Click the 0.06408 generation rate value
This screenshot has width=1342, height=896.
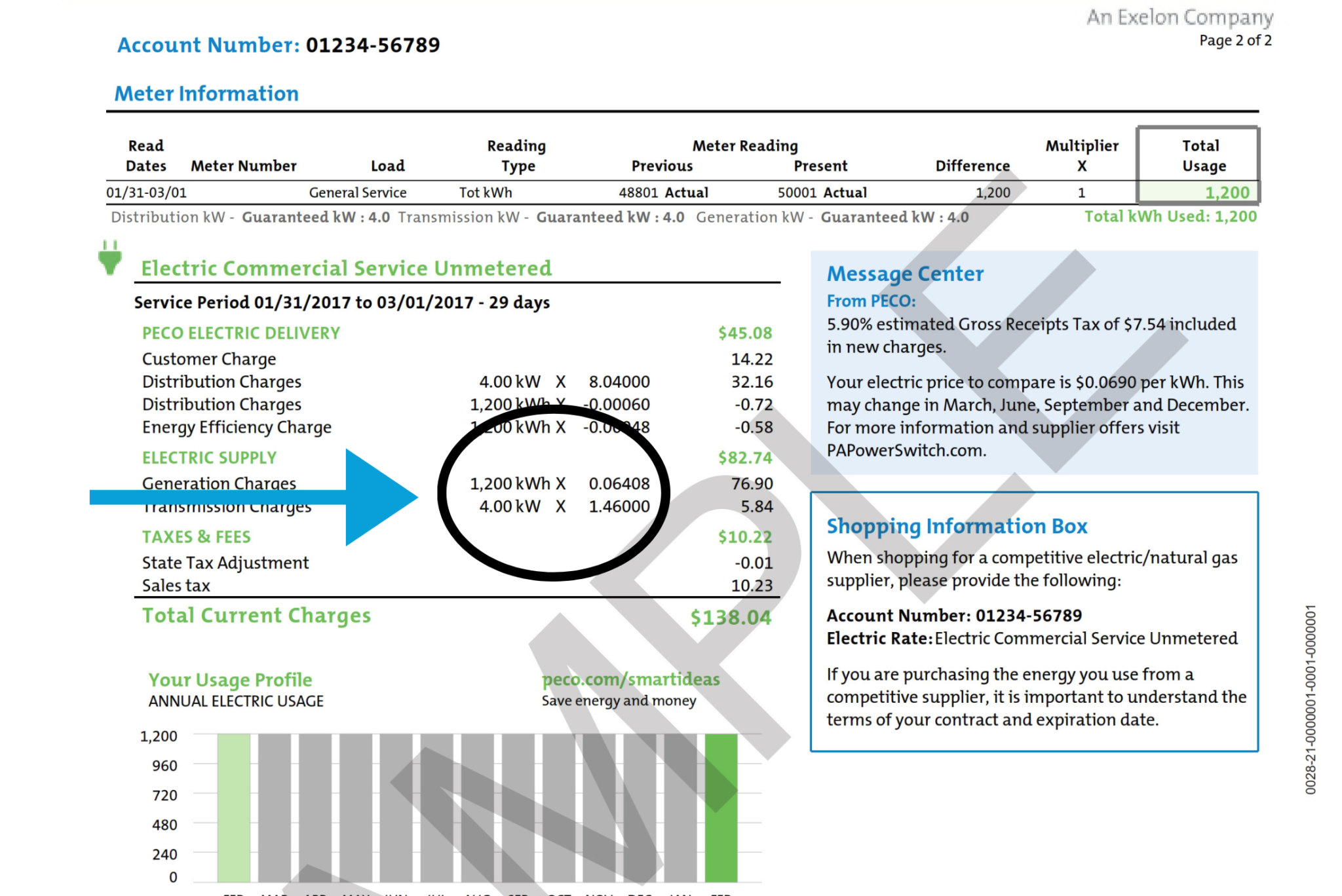[x=619, y=484]
